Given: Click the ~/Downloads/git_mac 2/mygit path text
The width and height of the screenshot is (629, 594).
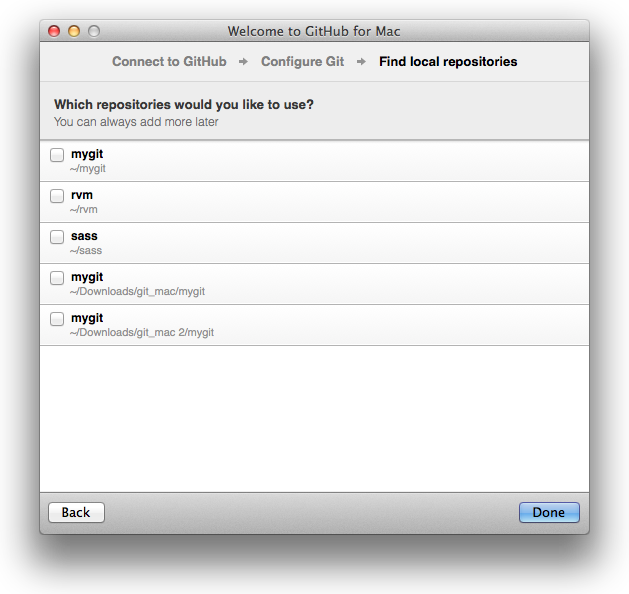Looking at the screenshot, I should click(x=142, y=332).
